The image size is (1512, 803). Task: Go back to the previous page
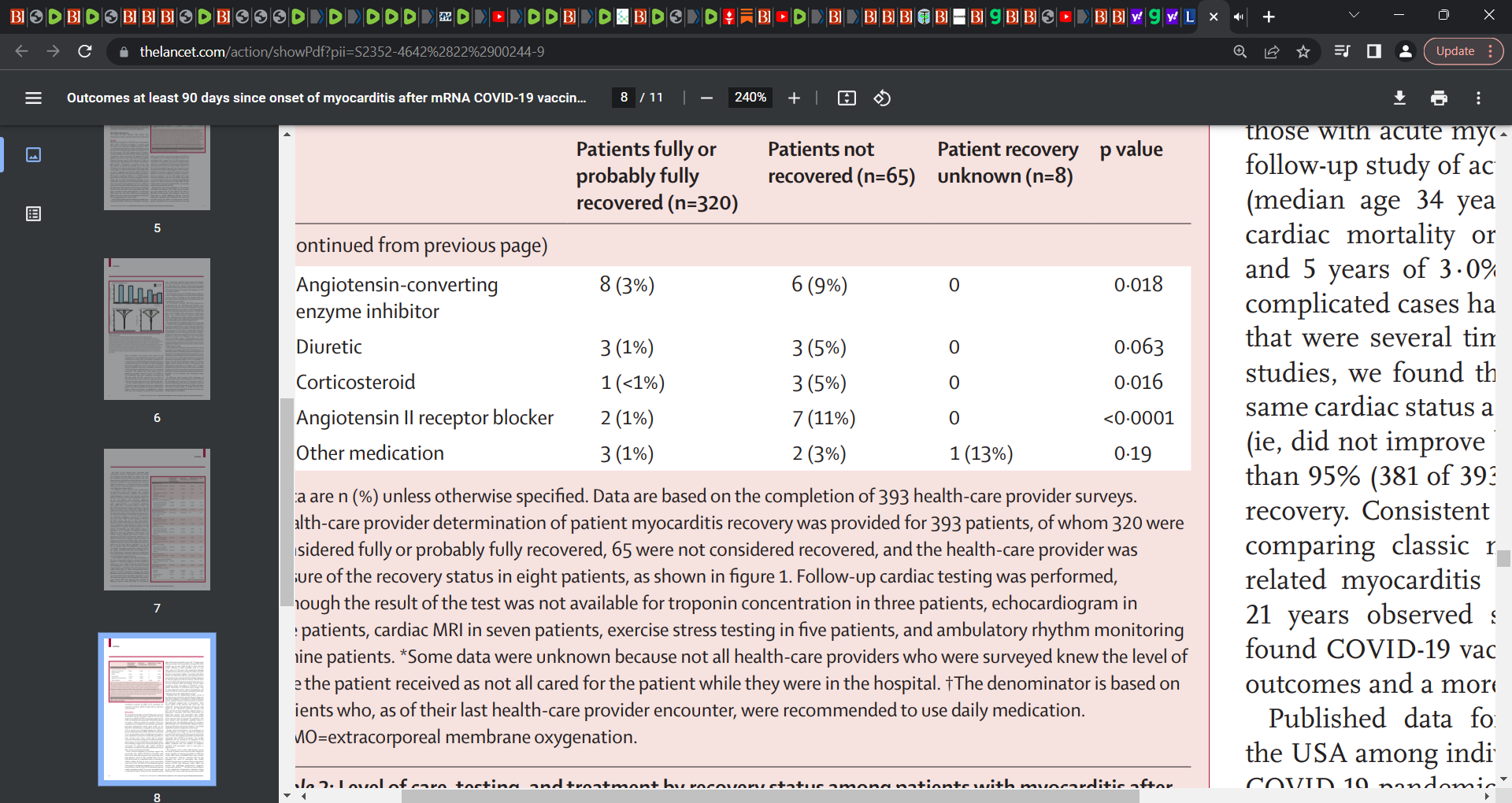click(x=21, y=51)
